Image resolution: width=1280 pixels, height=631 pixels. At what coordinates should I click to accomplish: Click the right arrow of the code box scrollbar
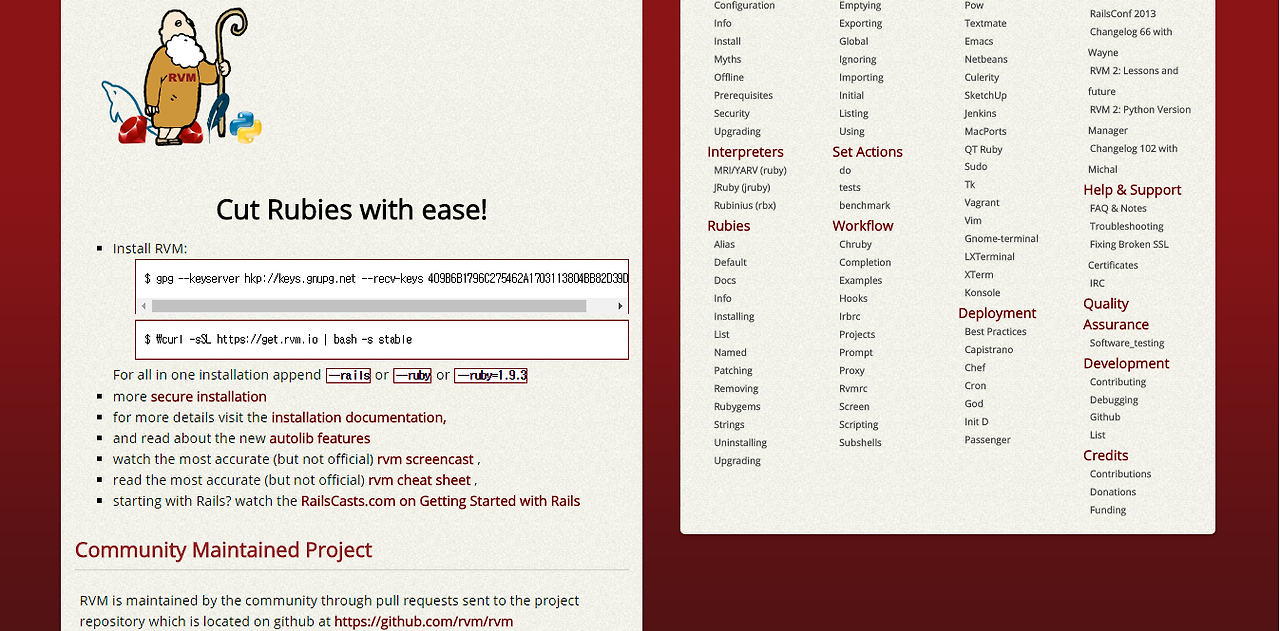(620, 306)
